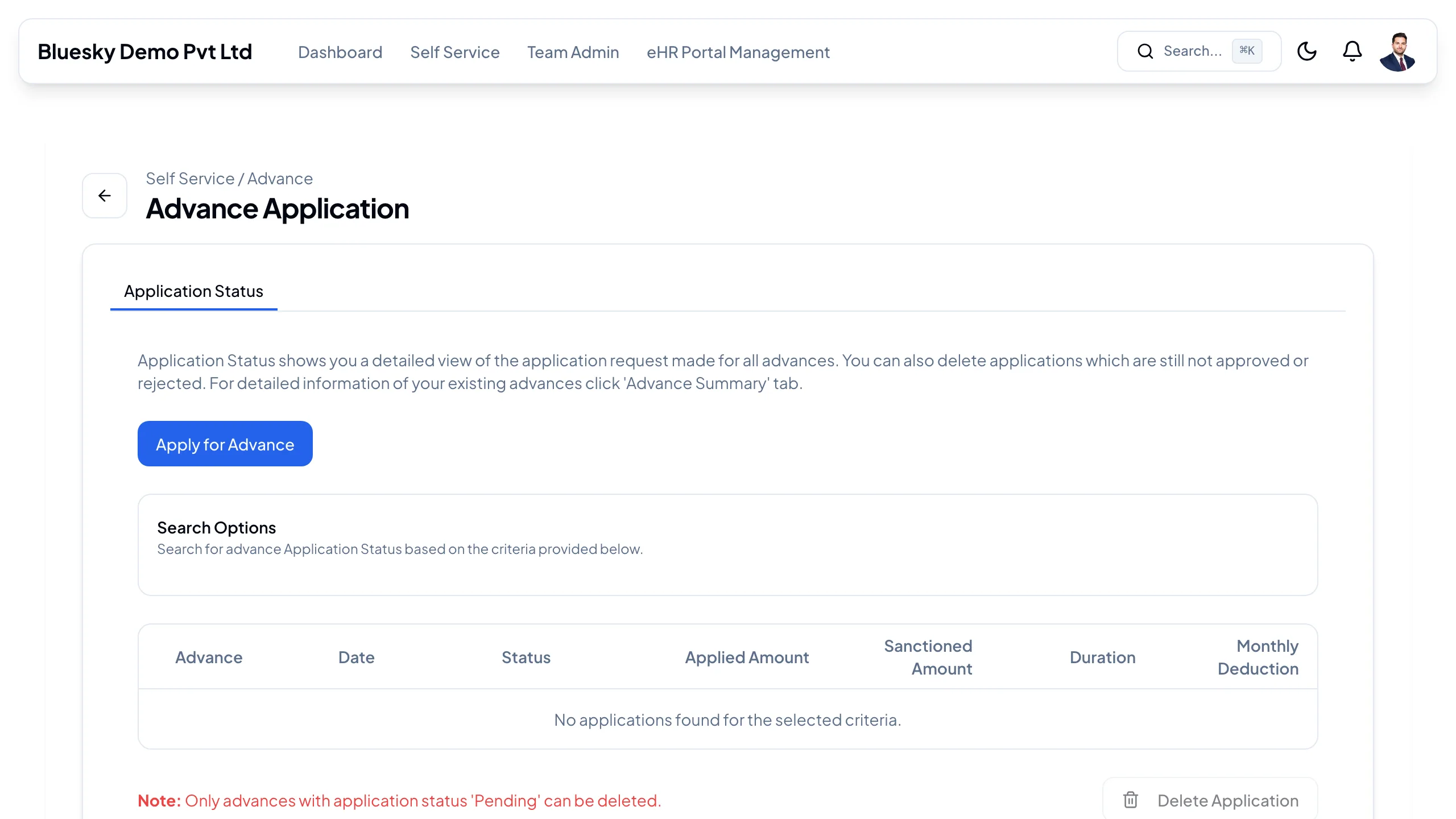Click the Status column header

pyautogui.click(x=526, y=657)
